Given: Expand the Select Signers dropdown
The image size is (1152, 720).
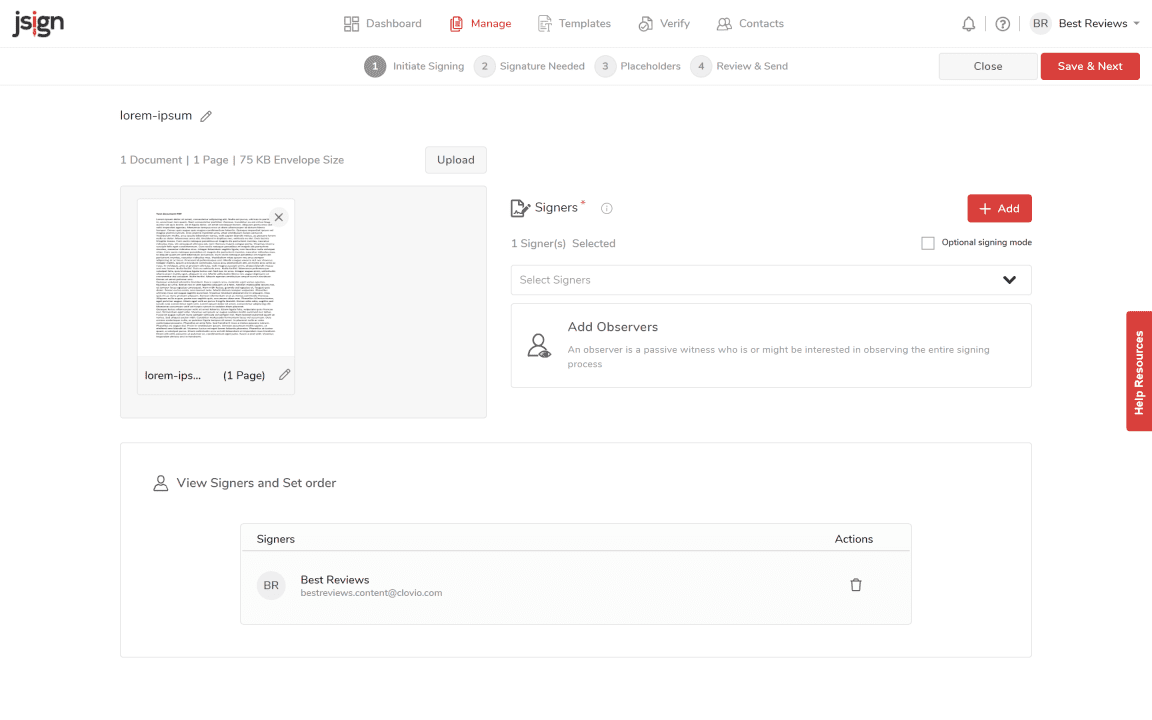Looking at the screenshot, I should click(1009, 280).
